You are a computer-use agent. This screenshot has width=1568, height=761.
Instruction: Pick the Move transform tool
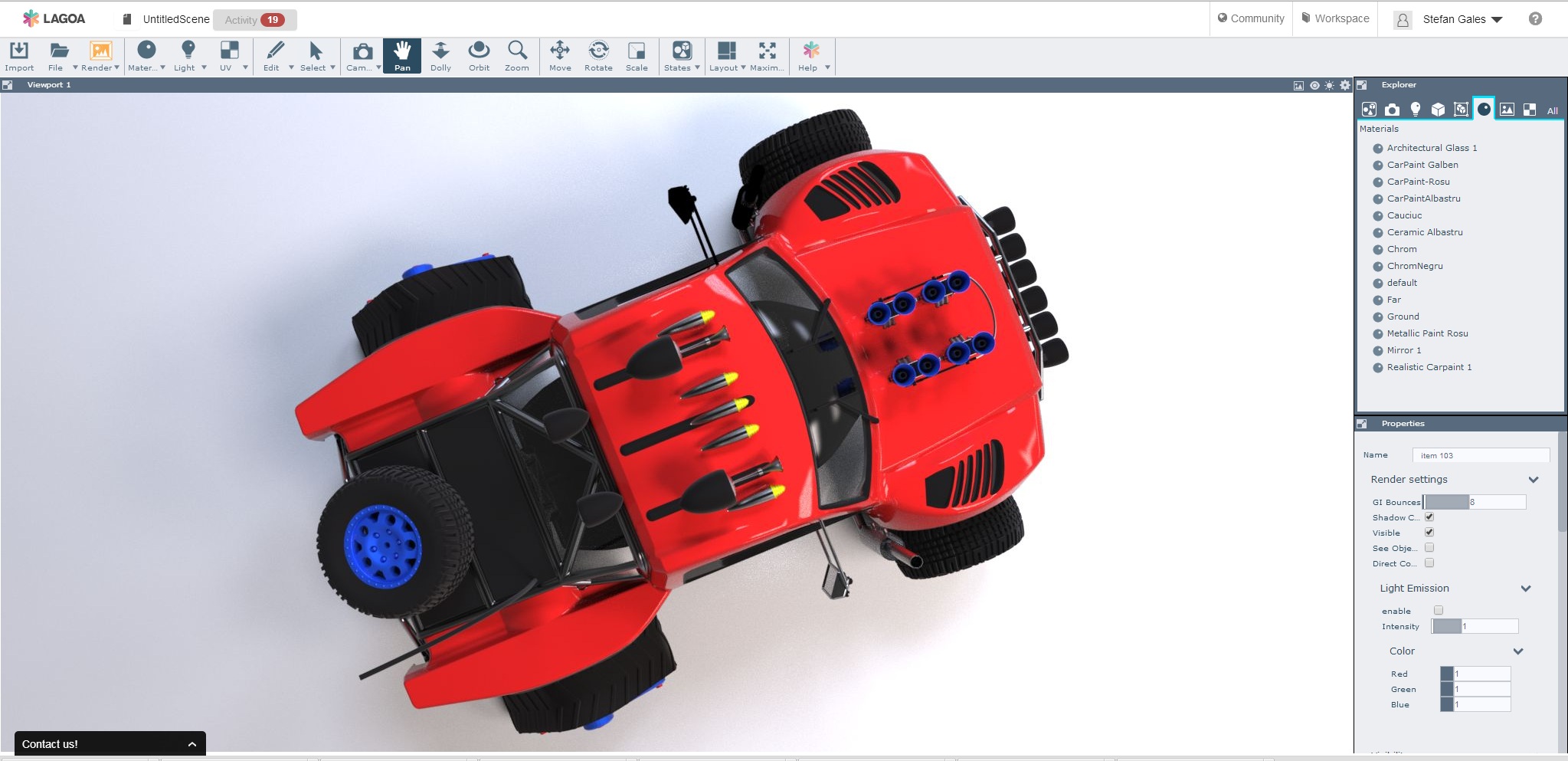[560, 51]
